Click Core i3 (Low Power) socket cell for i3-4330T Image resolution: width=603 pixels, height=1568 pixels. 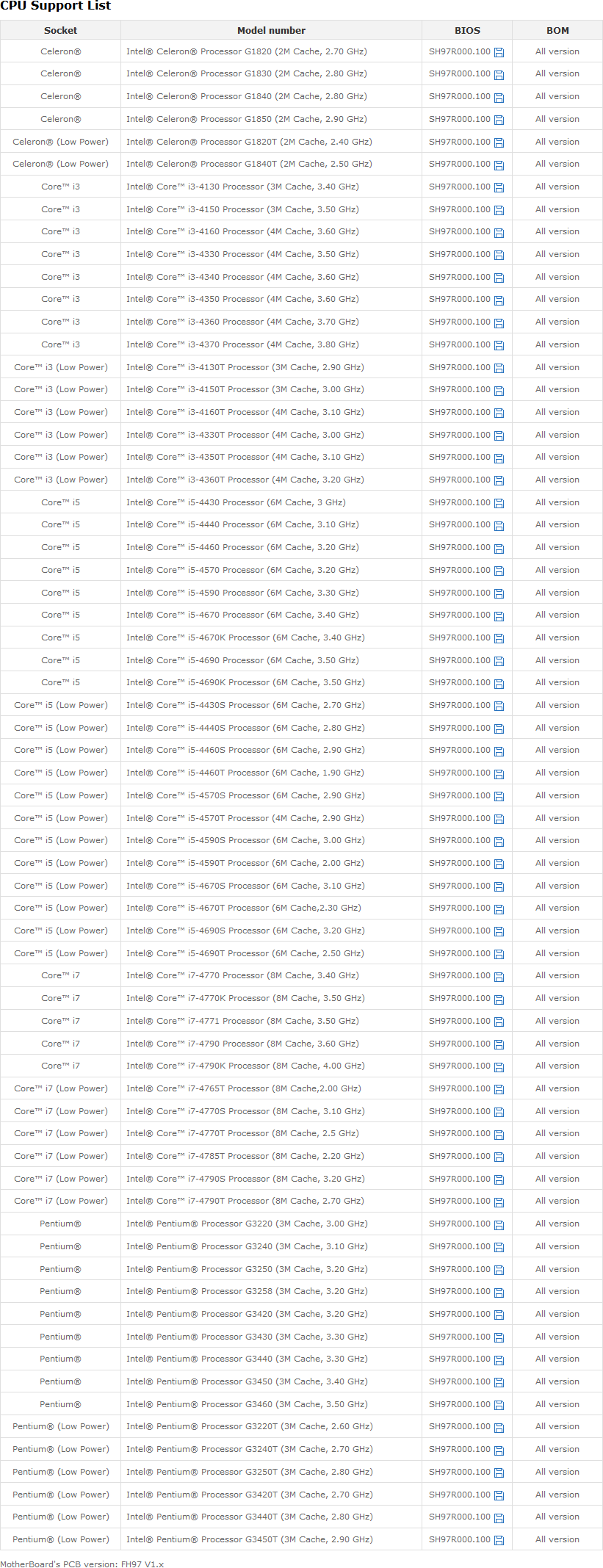(x=60, y=435)
